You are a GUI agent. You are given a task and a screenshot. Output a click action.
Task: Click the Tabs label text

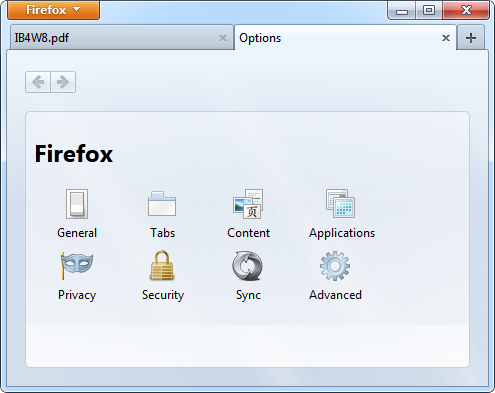click(x=162, y=233)
